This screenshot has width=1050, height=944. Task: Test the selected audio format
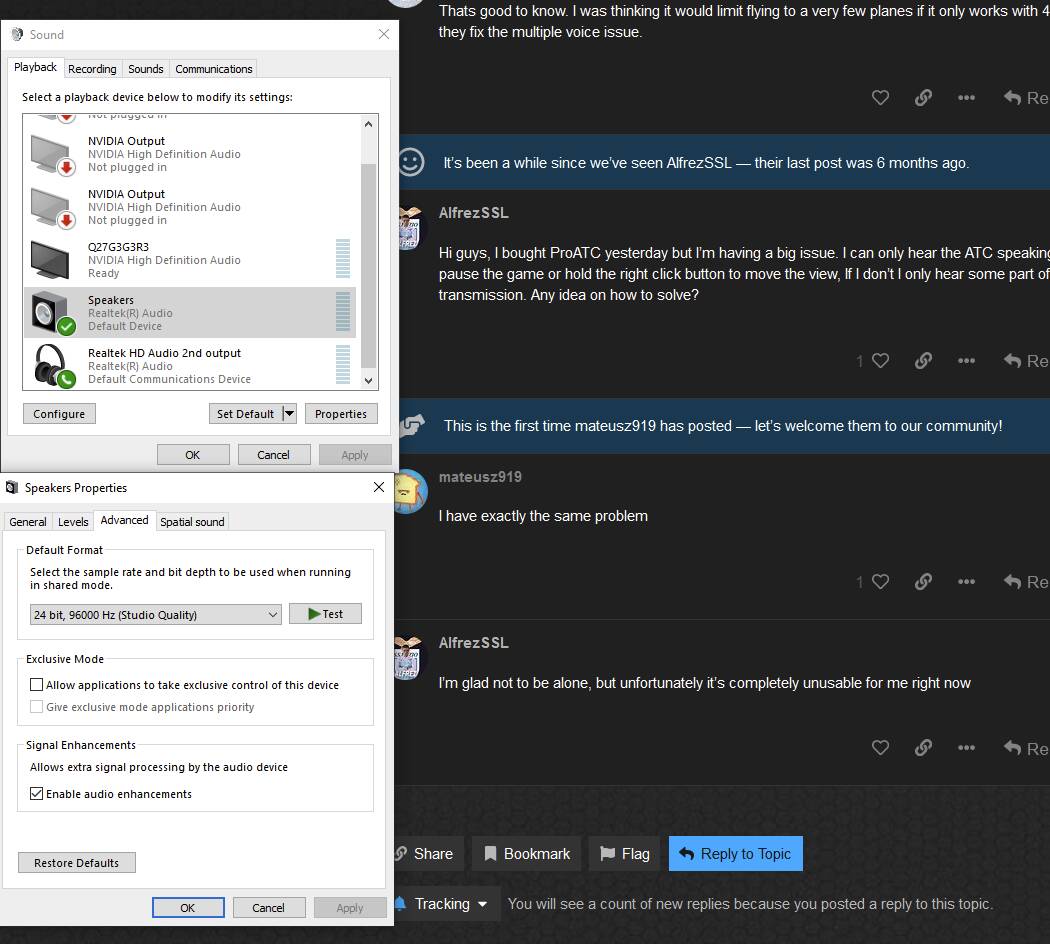[x=325, y=614]
